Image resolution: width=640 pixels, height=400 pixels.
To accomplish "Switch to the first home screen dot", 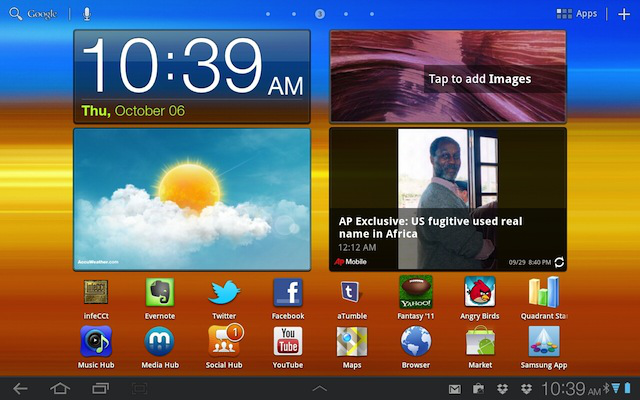I will (x=268, y=14).
